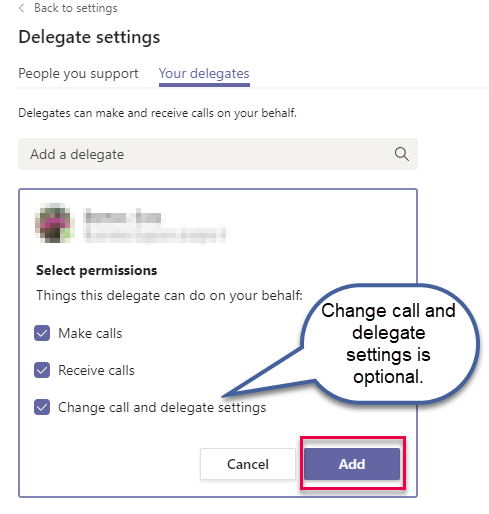489x514 pixels.
Task: Uncheck the Make calls checkbox
Action: 42,333
